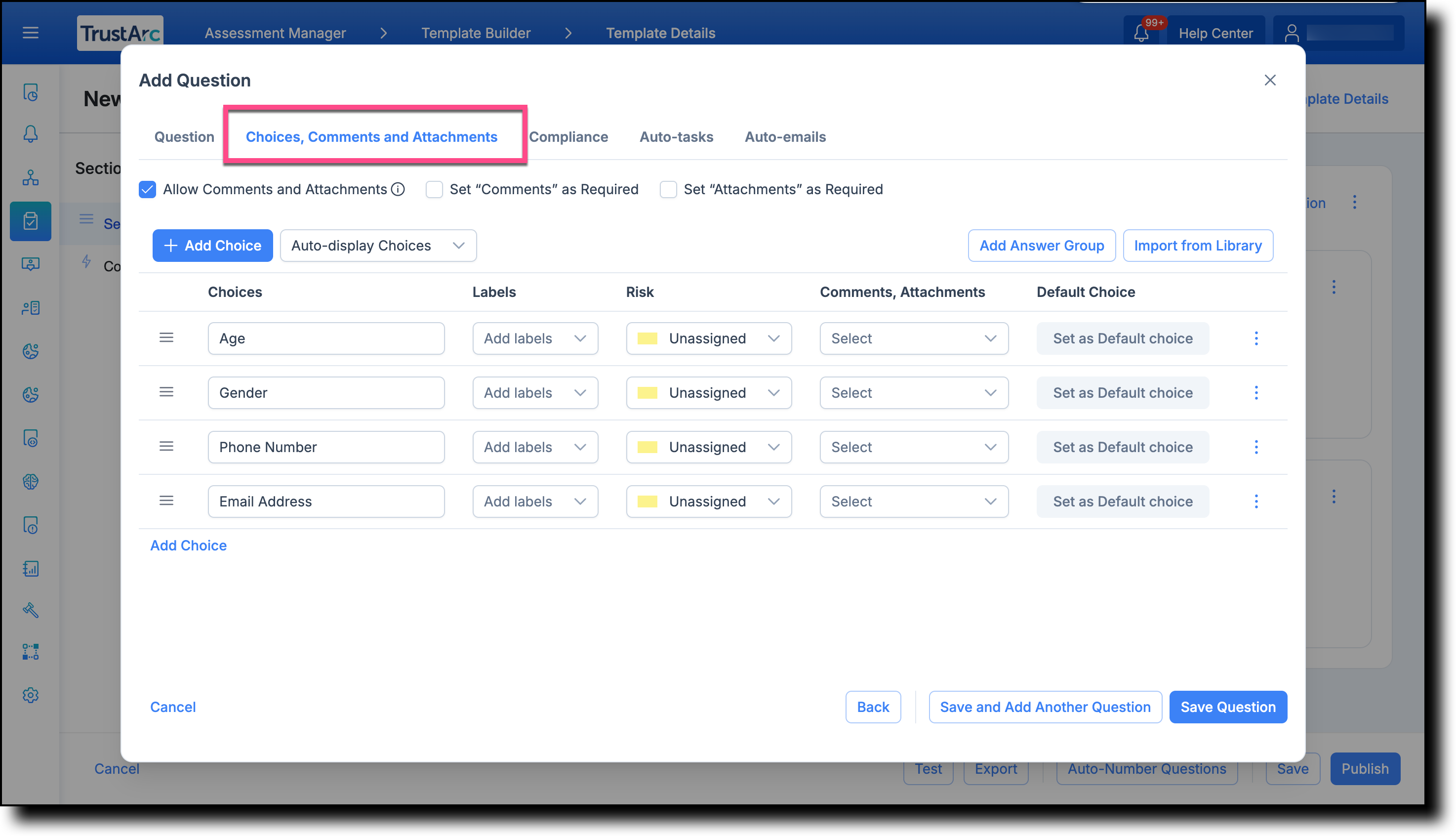Open Comments, Attachments Select dropdown for Phone Number
The image size is (1456, 836).
(x=914, y=447)
